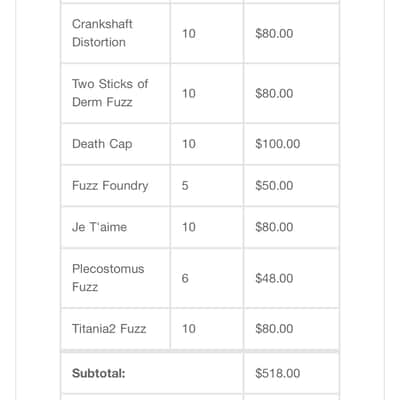Select the Fuzz Foundry item name
Image resolution: width=400 pixels, height=400 pixels.
[110, 186]
